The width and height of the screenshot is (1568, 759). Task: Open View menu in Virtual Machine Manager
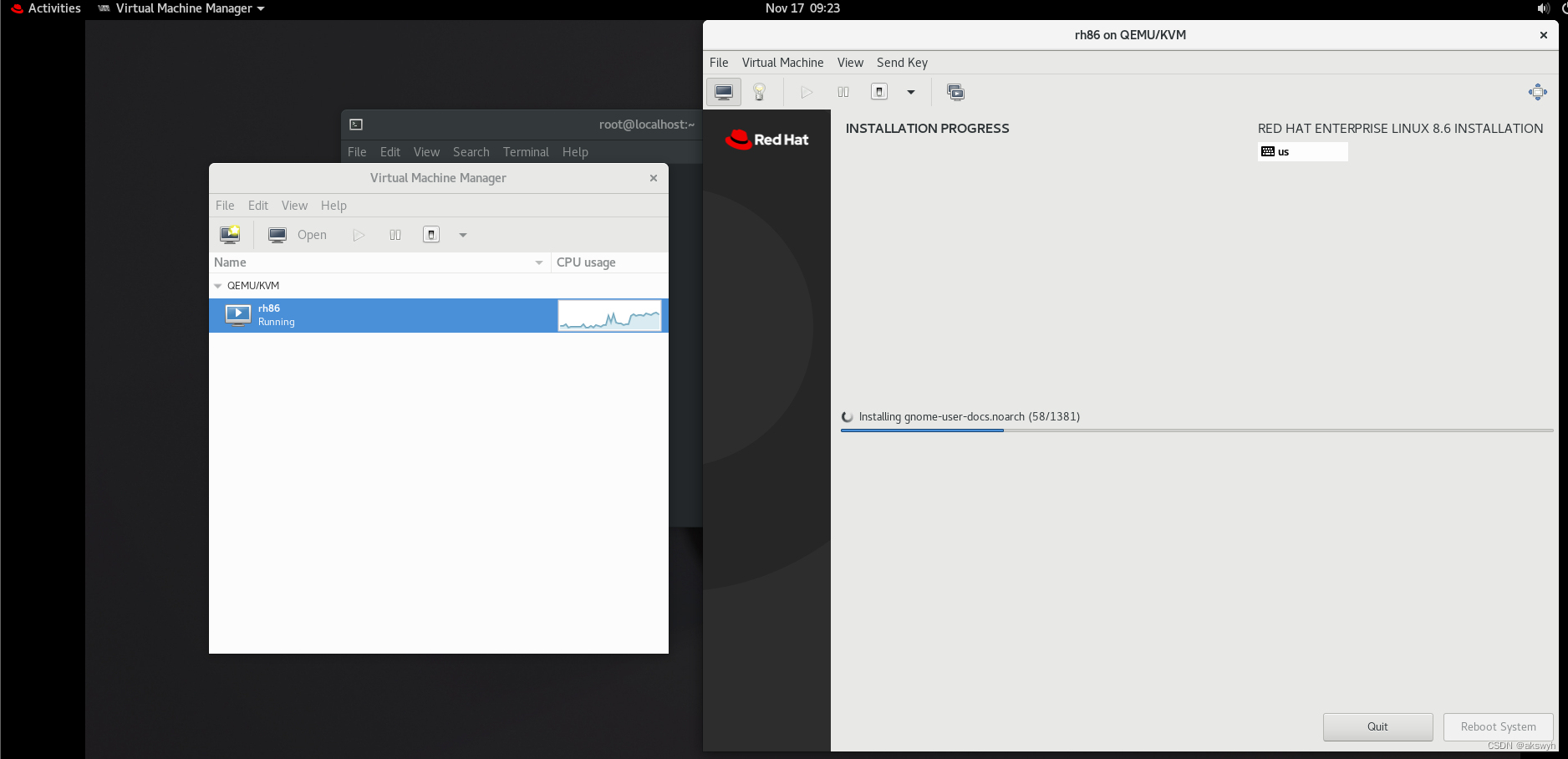(294, 206)
